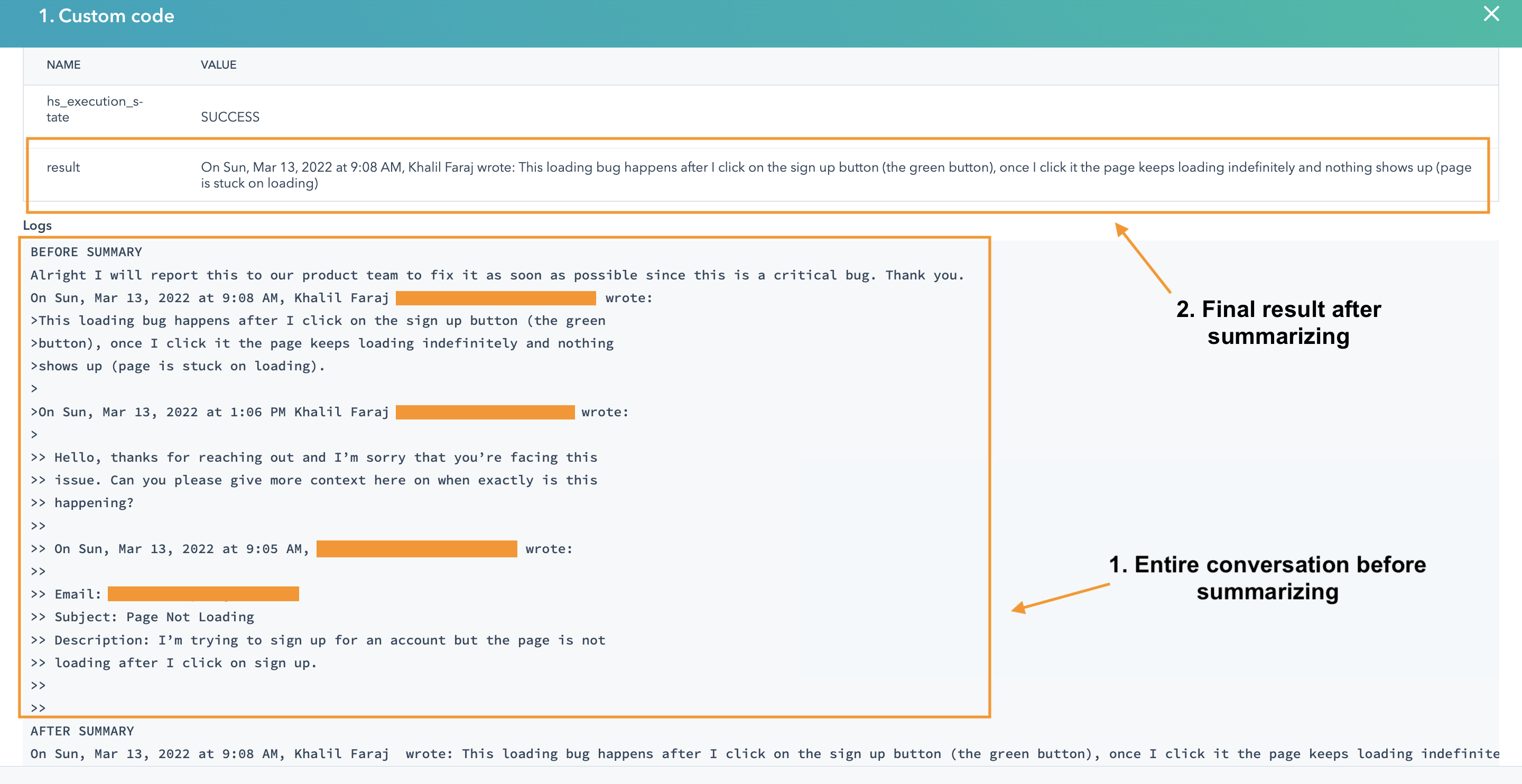Click the "Final result after summarizing" annotation
1522x784 pixels.
point(1279,323)
